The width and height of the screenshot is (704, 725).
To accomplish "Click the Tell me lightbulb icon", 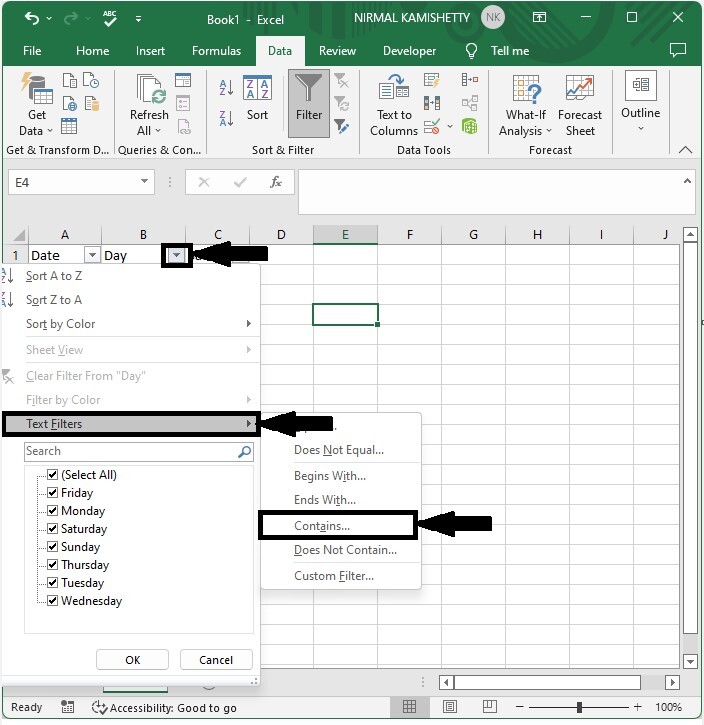I will pos(471,50).
